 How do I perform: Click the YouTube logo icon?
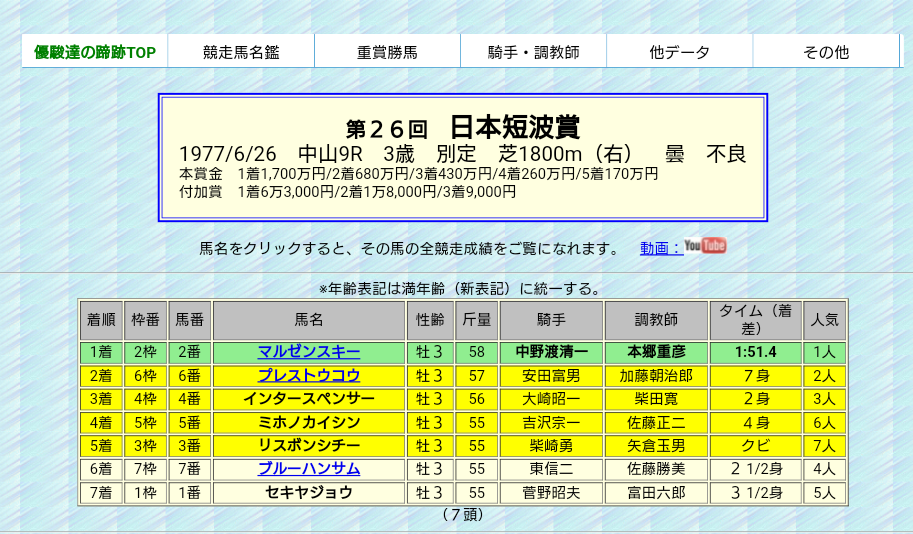click(x=705, y=246)
